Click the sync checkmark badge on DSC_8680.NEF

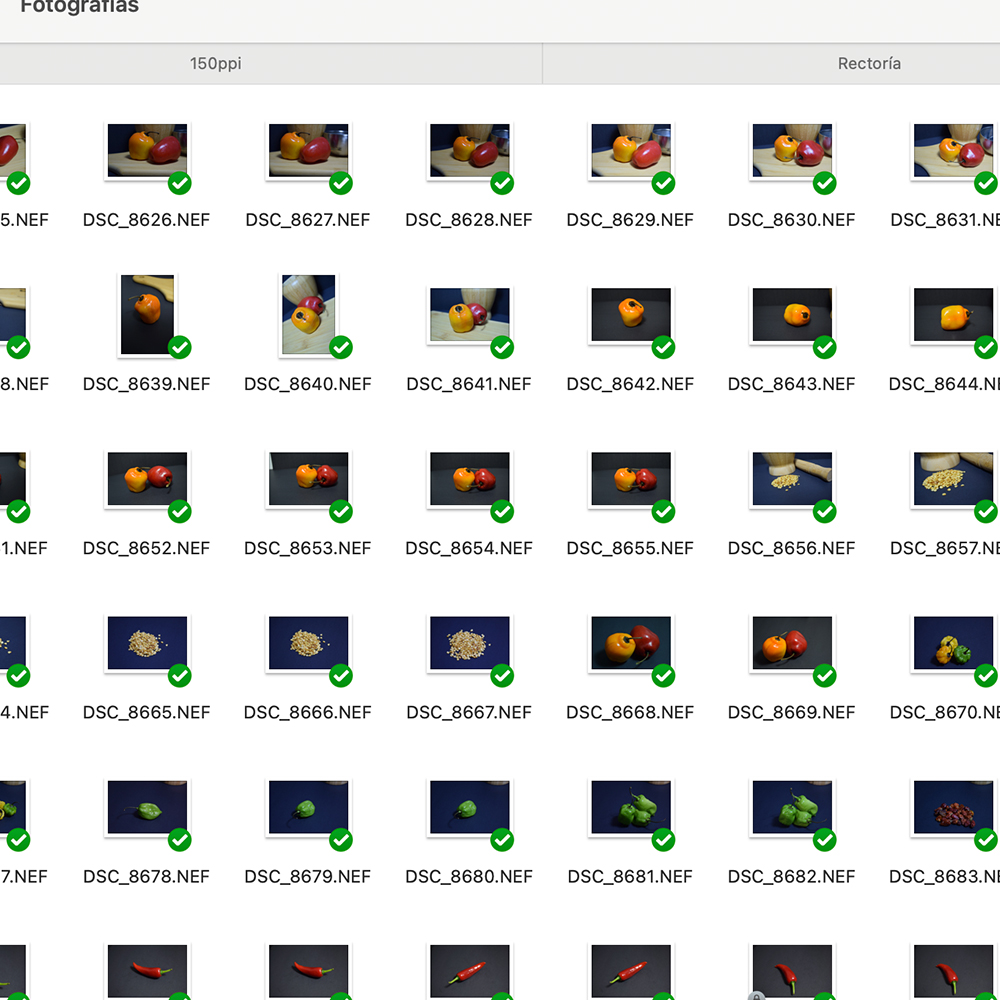pyautogui.click(x=503, y=840)
